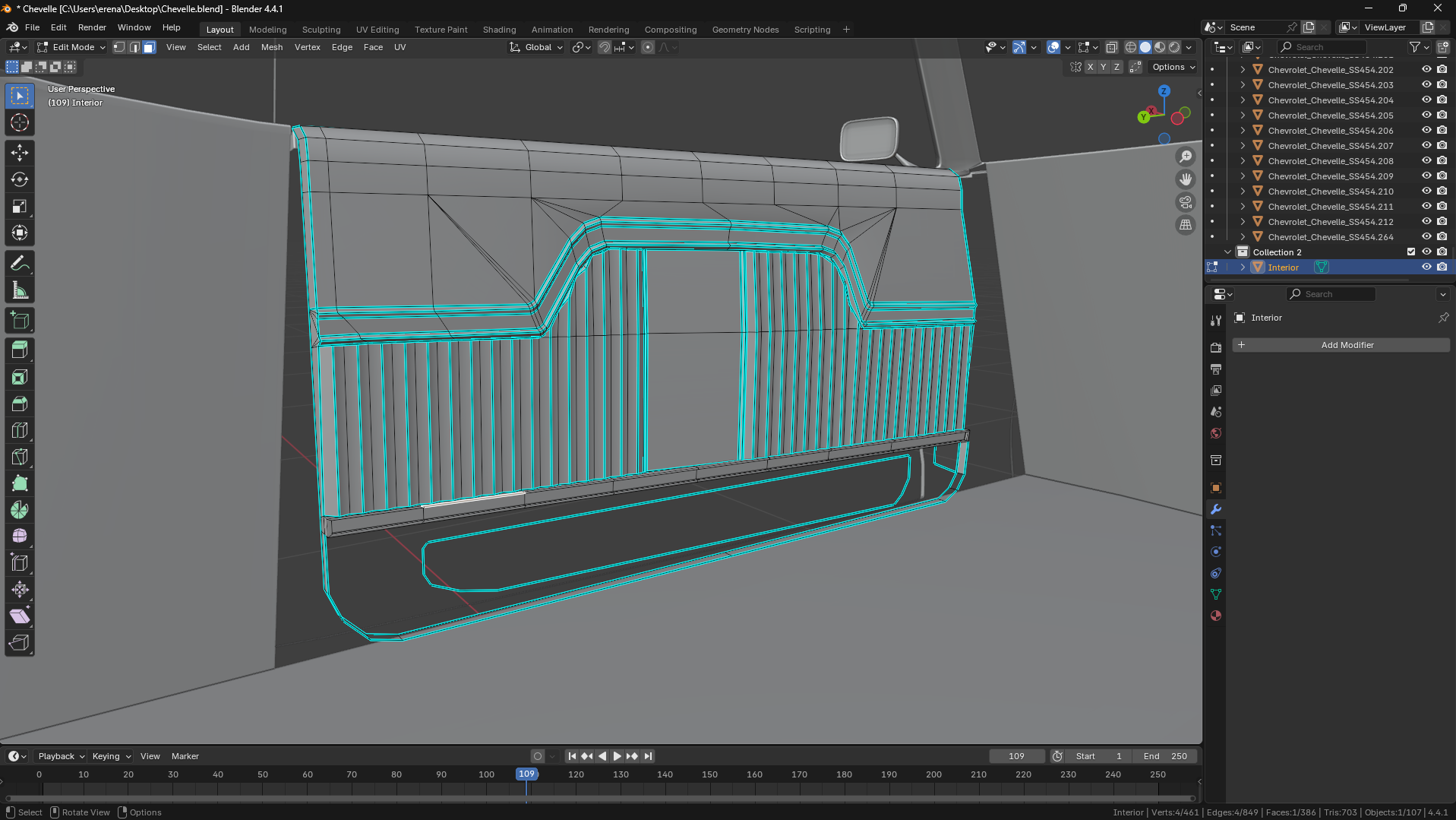Select the Measure tool
This screenshot has height=820, width=1456.
(x=20, y=290)
